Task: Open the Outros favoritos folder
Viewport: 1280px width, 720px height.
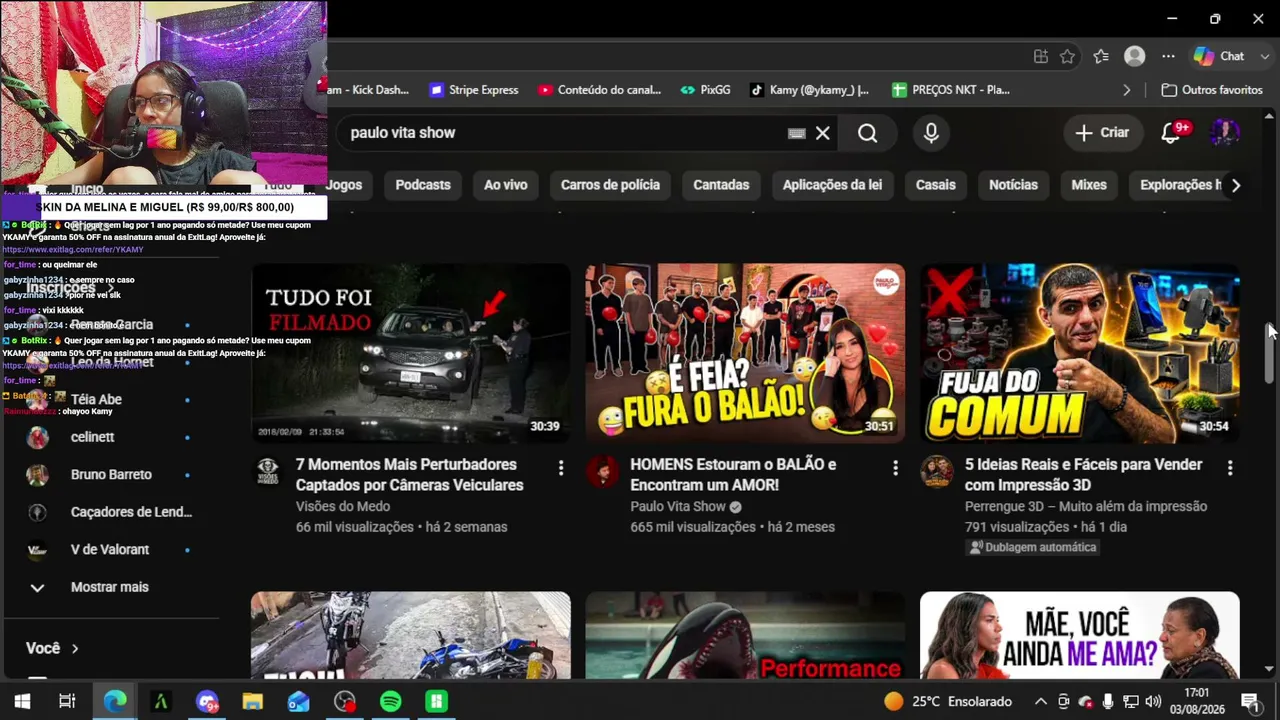Action: [x=1212, y=90]
